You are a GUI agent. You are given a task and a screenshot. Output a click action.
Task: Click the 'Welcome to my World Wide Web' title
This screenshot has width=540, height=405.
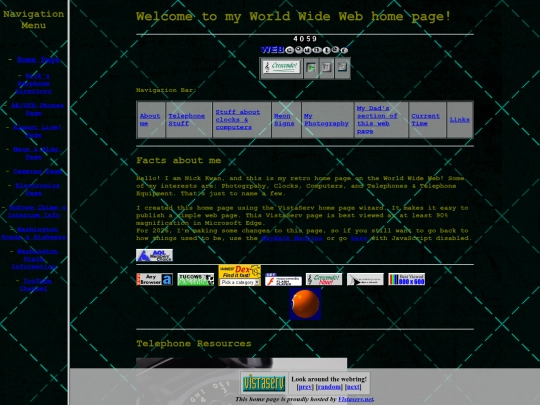click(x=293, y=16)
